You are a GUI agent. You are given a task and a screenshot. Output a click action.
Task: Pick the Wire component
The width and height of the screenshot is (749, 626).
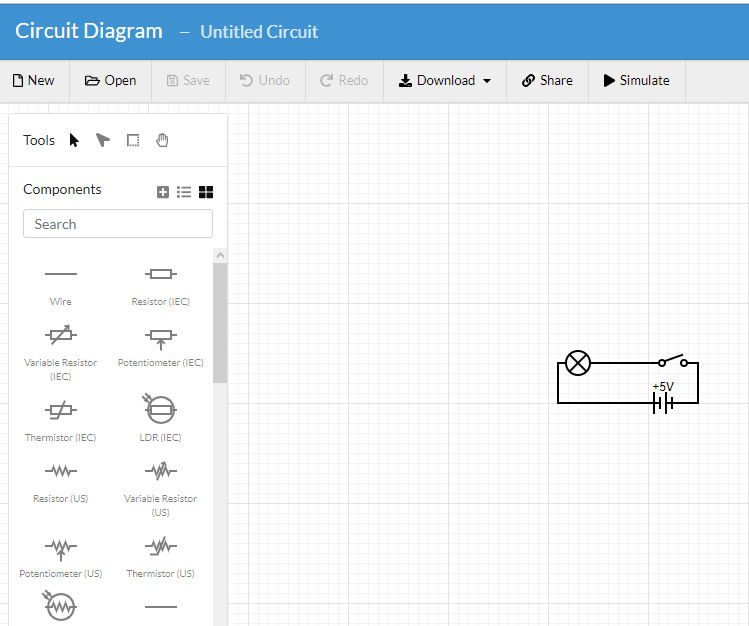pyautogui.click(x=61, y=285)
